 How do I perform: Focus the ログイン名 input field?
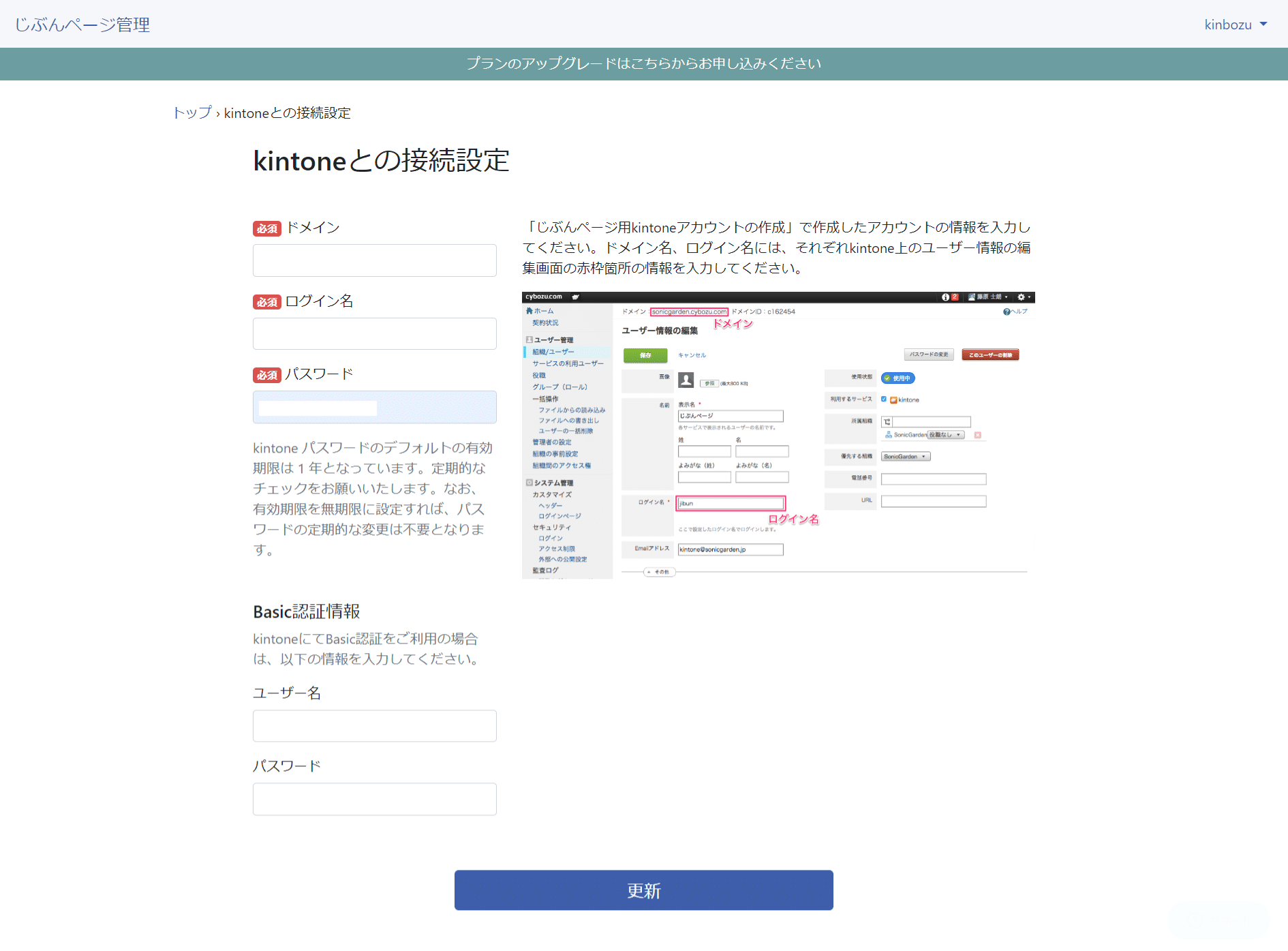click(x=375, y=333)
